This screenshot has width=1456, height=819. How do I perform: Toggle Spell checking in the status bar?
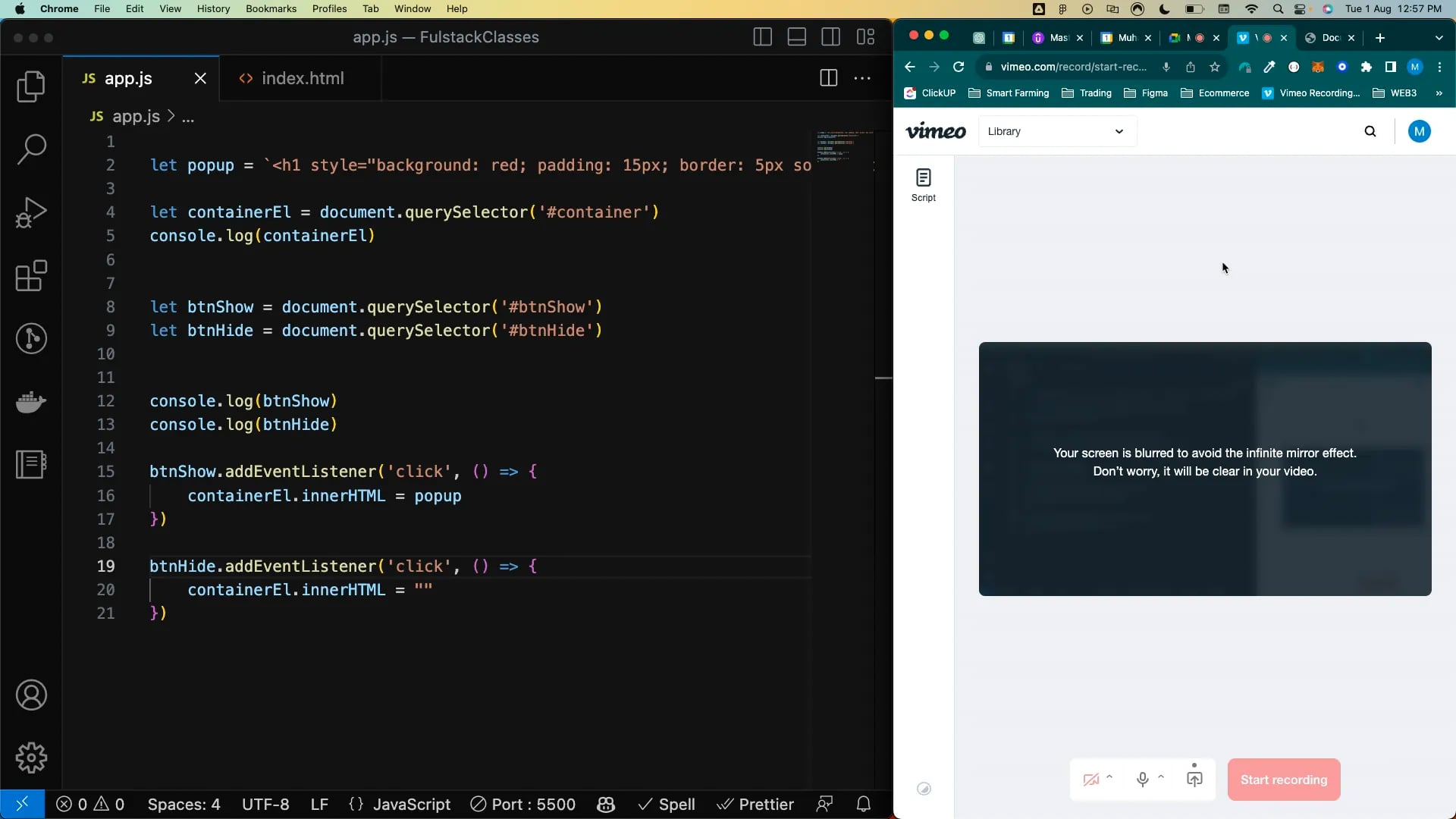667,805
